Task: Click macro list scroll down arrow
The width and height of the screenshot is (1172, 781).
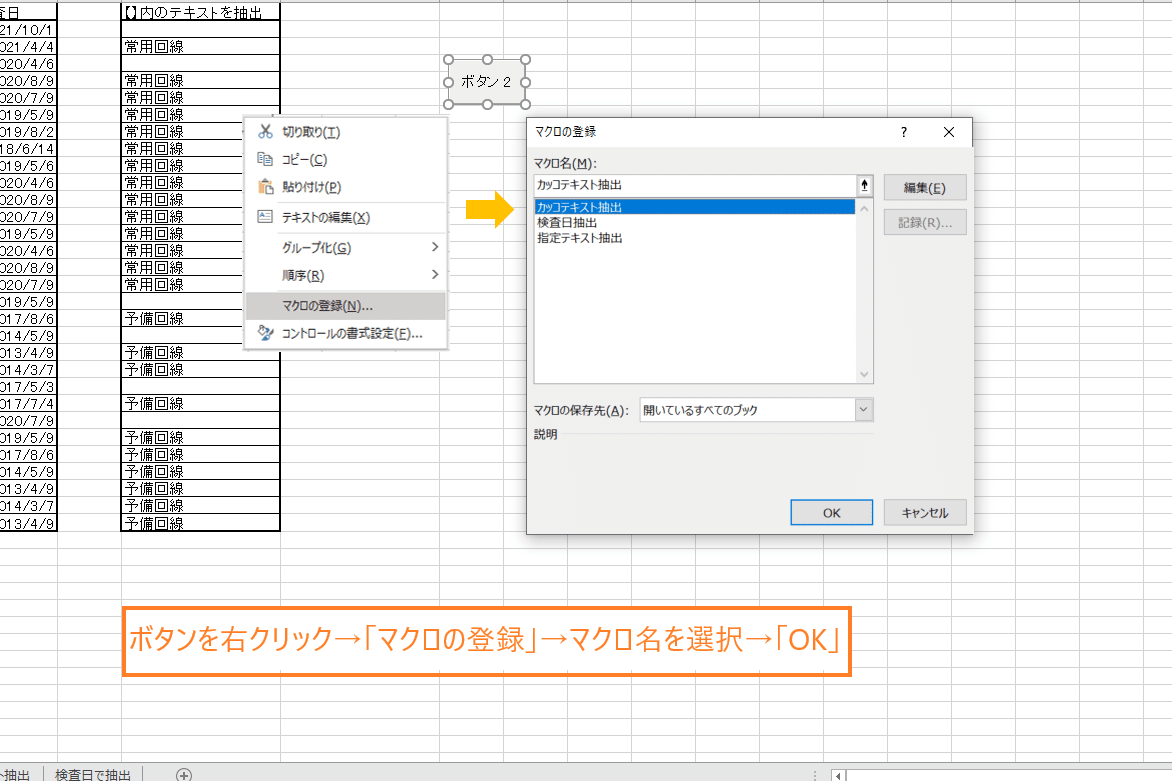Action: (x=864, y=374)
